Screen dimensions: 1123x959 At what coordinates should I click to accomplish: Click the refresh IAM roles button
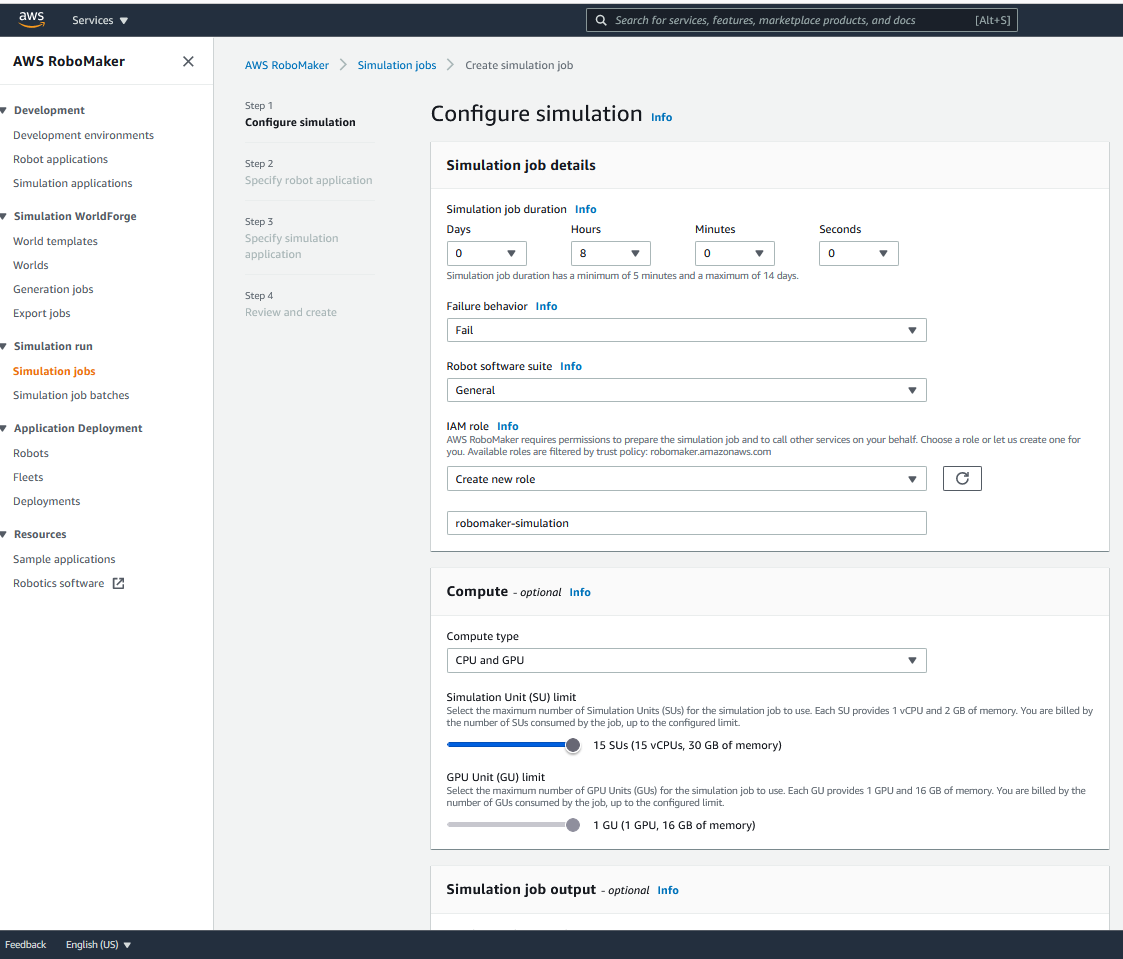(x=962, y=478)
